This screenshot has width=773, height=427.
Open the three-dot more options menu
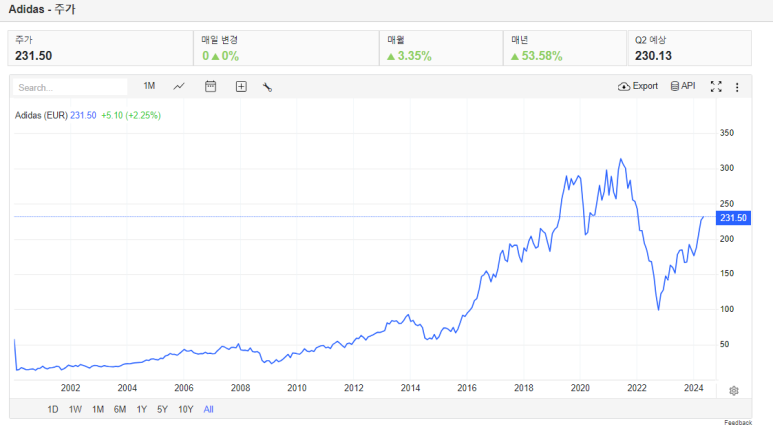(737, 87)
